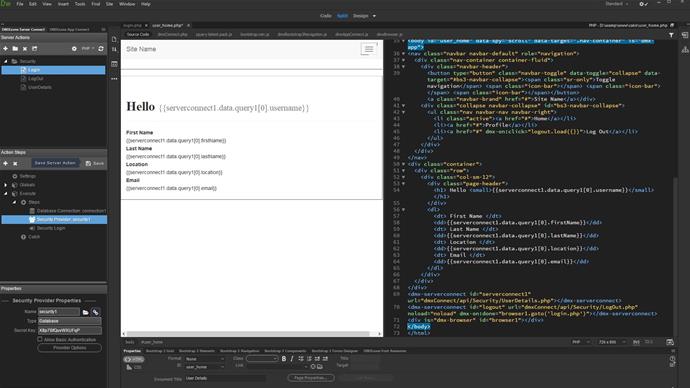Click the Secret Key input field
690x388 pixels.
click(x=70, y=330)
